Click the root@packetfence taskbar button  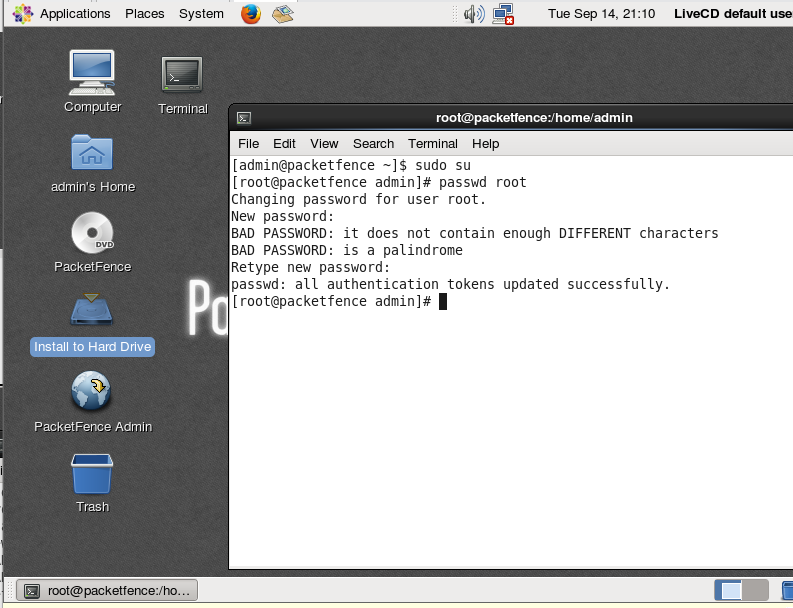click(107, 590)
